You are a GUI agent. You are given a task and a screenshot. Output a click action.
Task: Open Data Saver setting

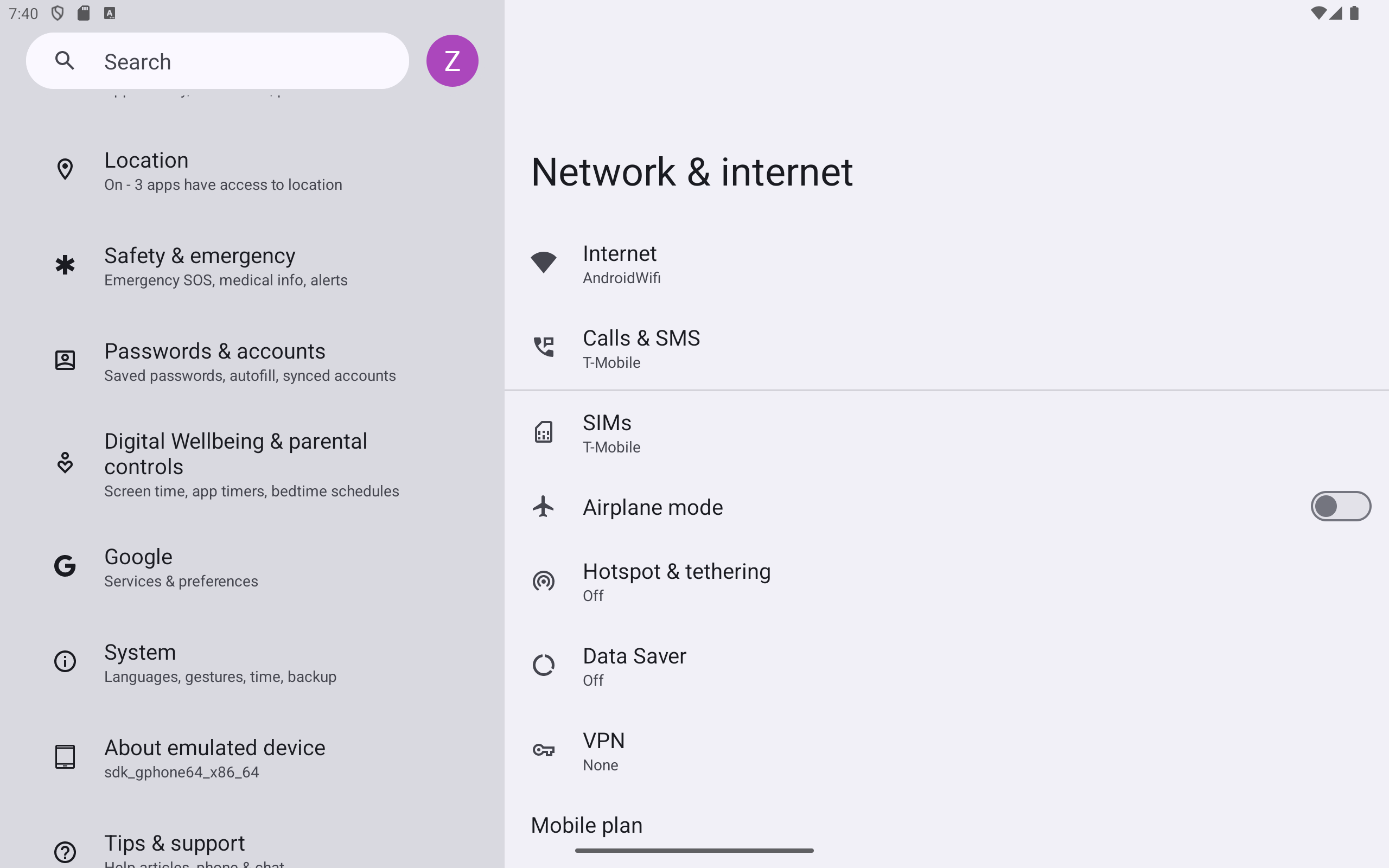(946, 666)
